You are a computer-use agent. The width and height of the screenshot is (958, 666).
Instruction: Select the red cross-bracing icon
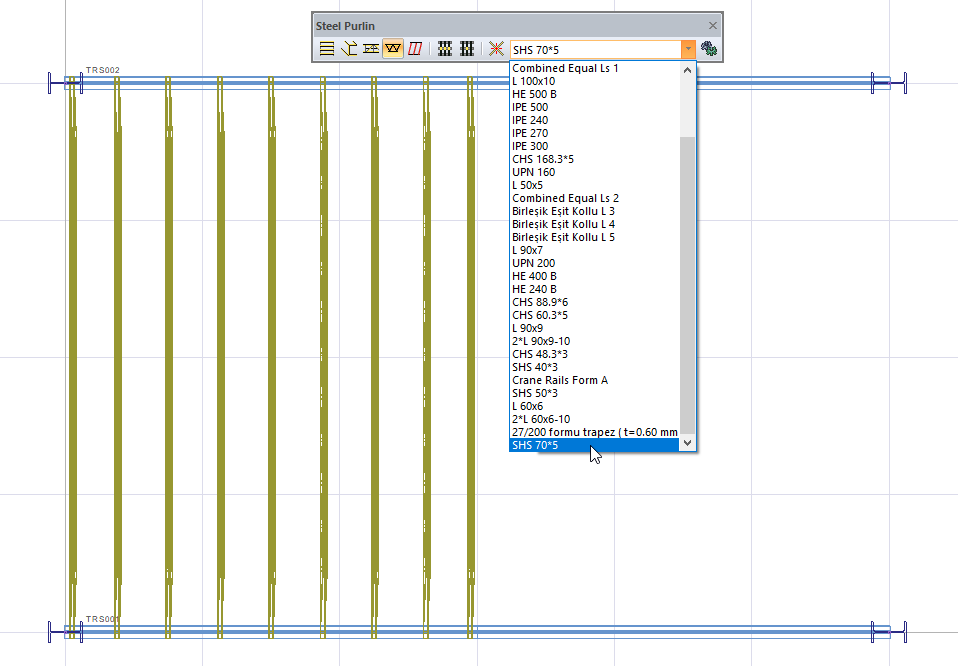[495, 47]
